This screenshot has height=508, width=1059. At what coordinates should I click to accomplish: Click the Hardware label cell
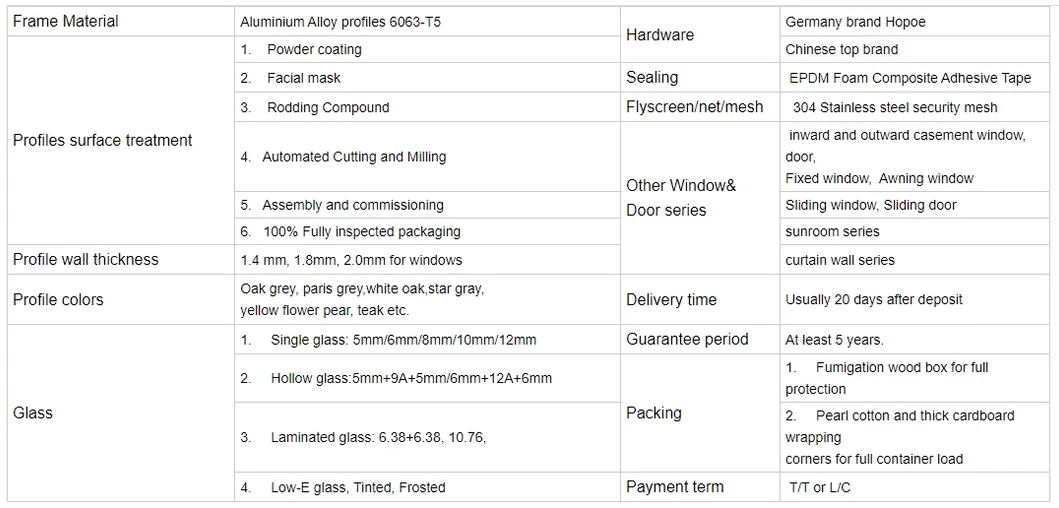click(x=660, y=35)
